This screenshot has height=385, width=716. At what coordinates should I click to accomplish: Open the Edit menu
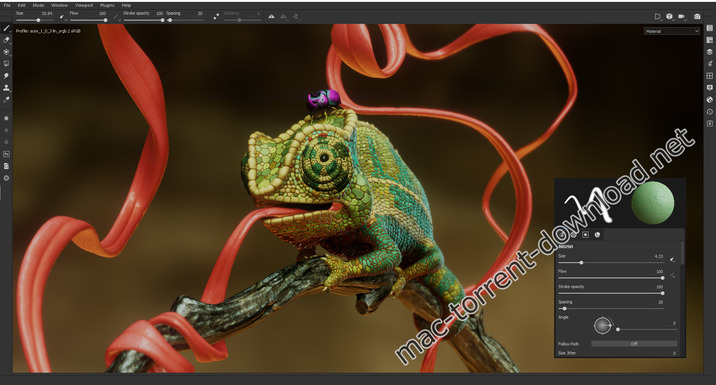(x=21, y=5)
